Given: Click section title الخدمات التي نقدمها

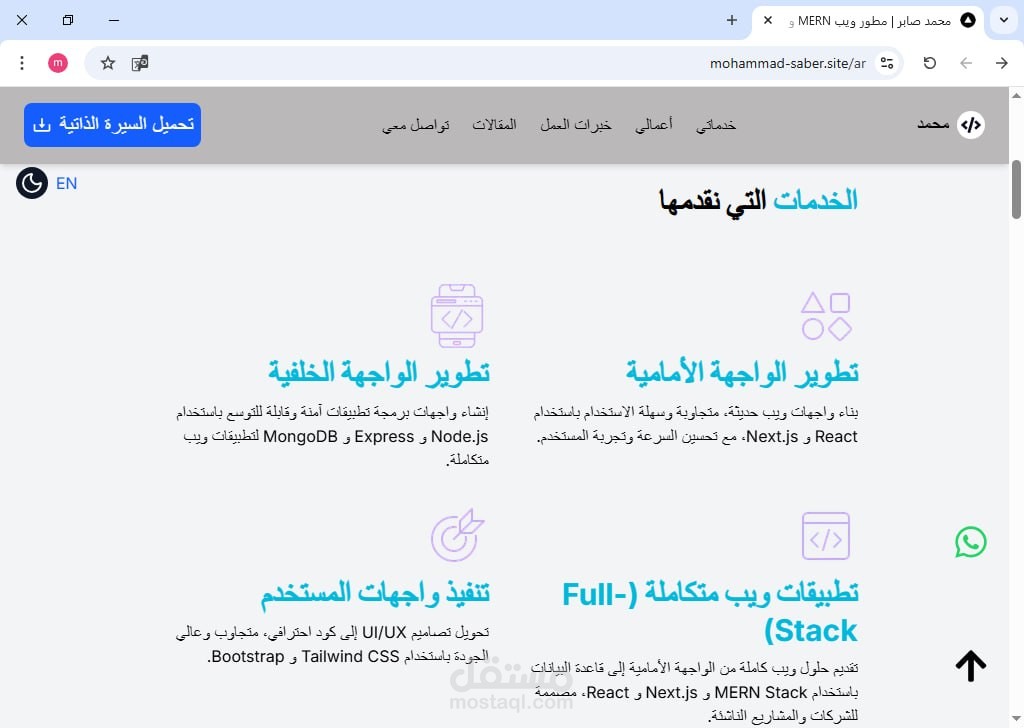Looking at the screenshot, I should (758, 201).
